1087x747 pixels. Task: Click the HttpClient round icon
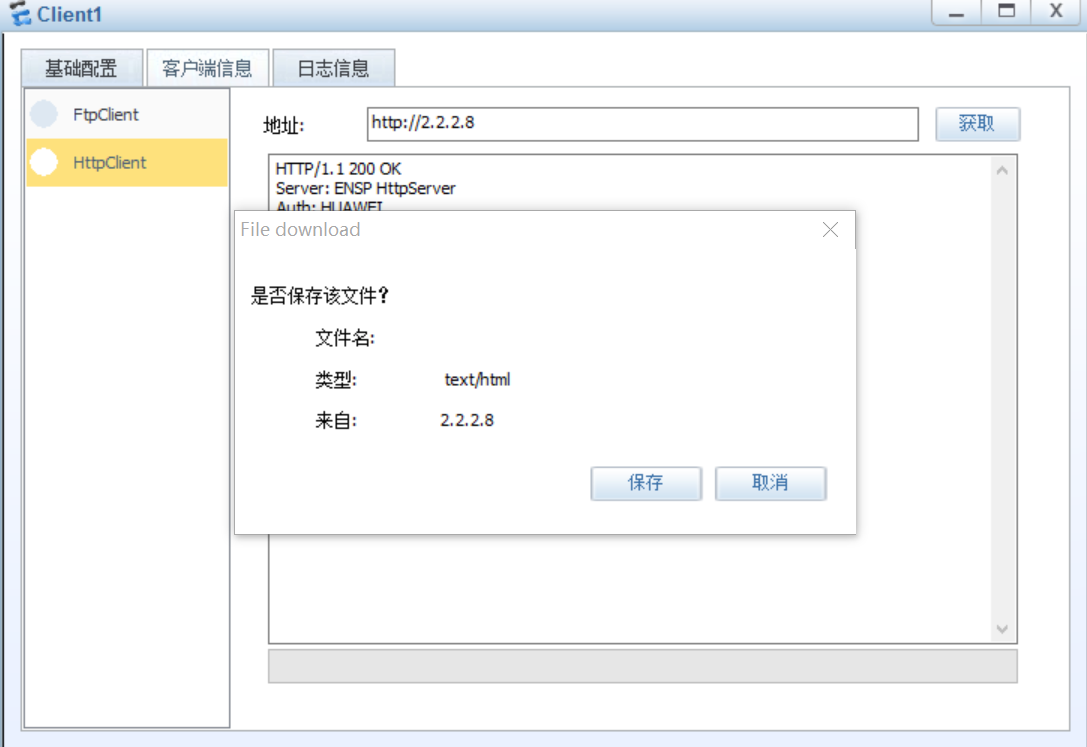[44, 162]
